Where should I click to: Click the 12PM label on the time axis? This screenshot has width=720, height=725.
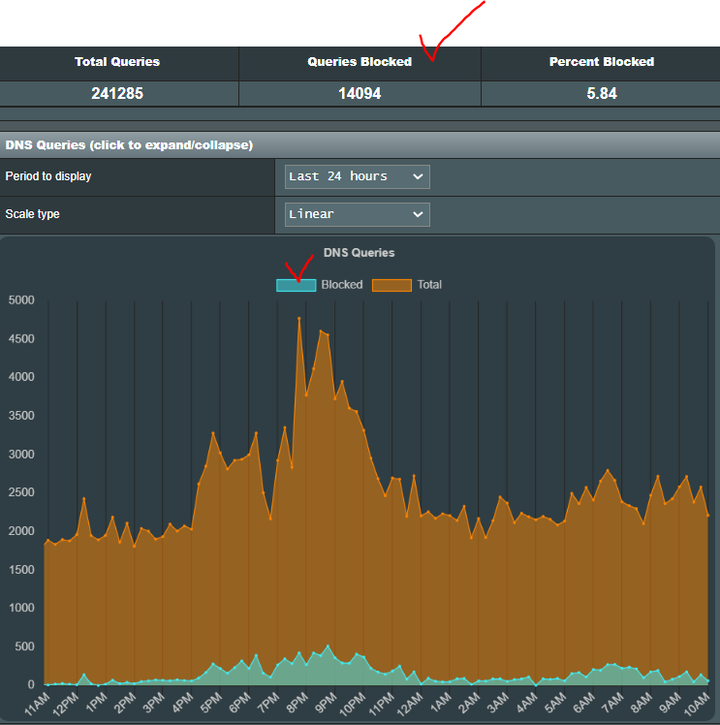click(66, 705)
